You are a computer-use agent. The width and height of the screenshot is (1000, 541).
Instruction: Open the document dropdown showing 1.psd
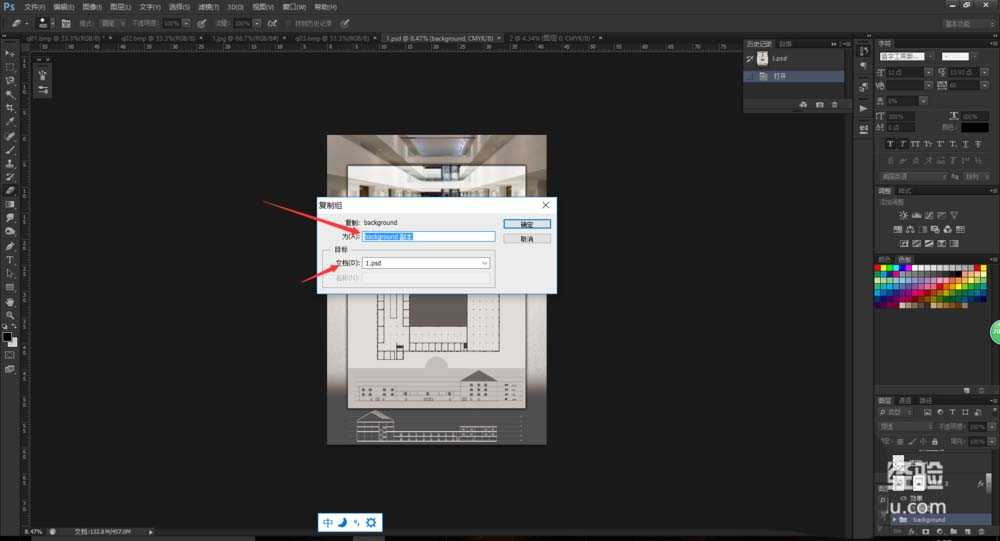[x=427, y=263]
